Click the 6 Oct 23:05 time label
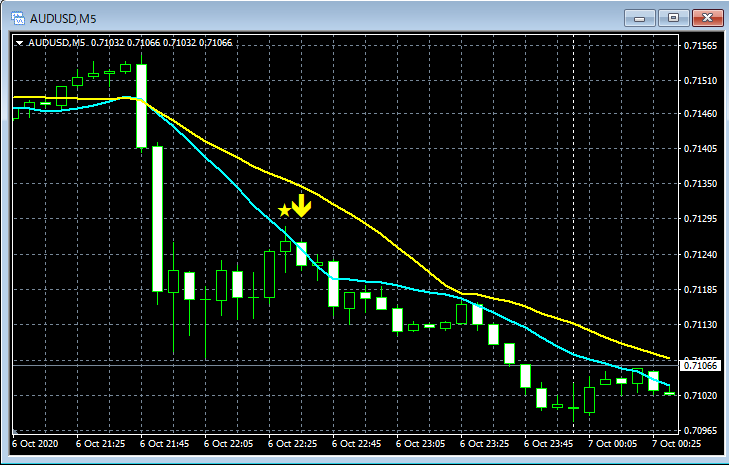Image resolution: width=729 pixels, height=465 pixels. pos(421,444)
